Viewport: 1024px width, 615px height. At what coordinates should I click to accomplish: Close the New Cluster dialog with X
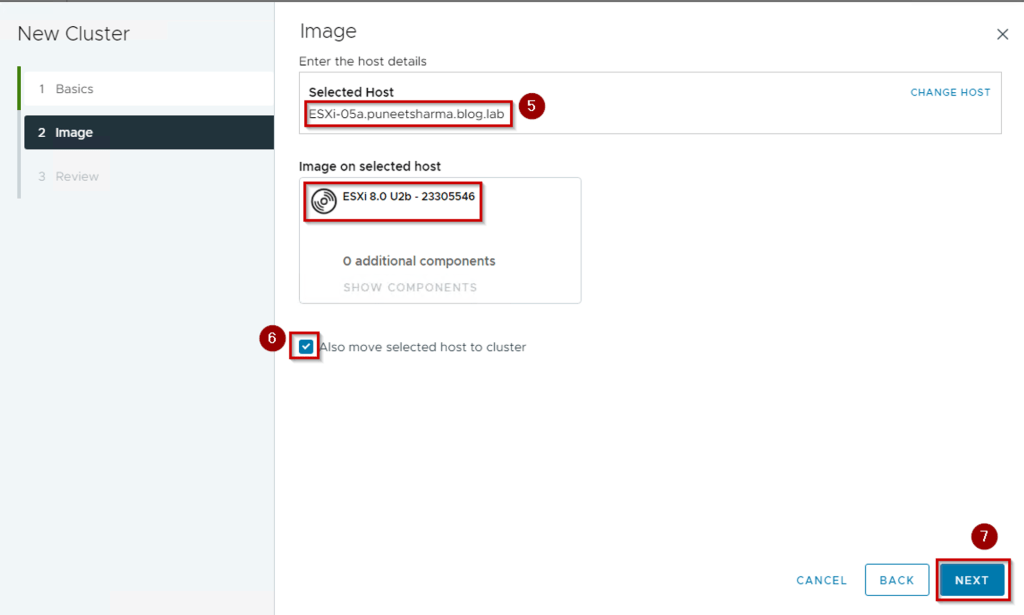(1002, 34)
